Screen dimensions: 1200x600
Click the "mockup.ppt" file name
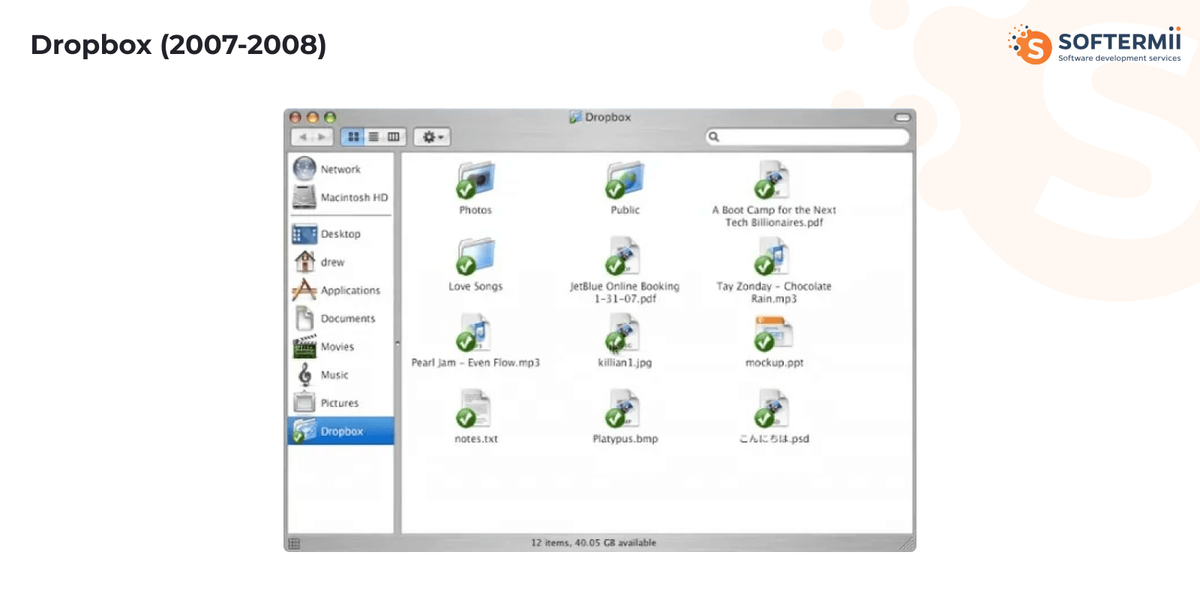coord(774,363)
